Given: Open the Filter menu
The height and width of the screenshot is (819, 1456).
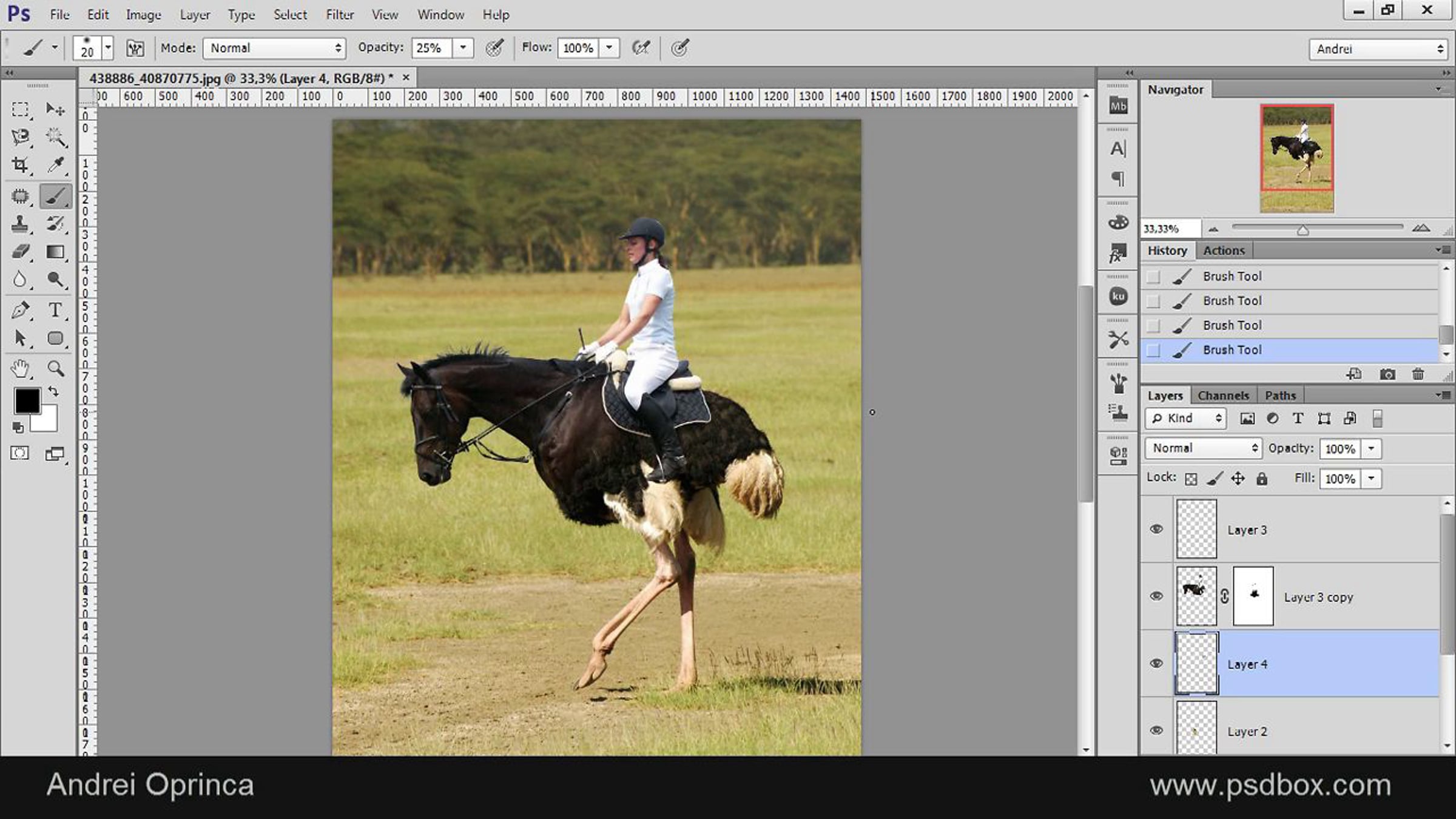Looking at the screenshot, I should tap(339, 15).
